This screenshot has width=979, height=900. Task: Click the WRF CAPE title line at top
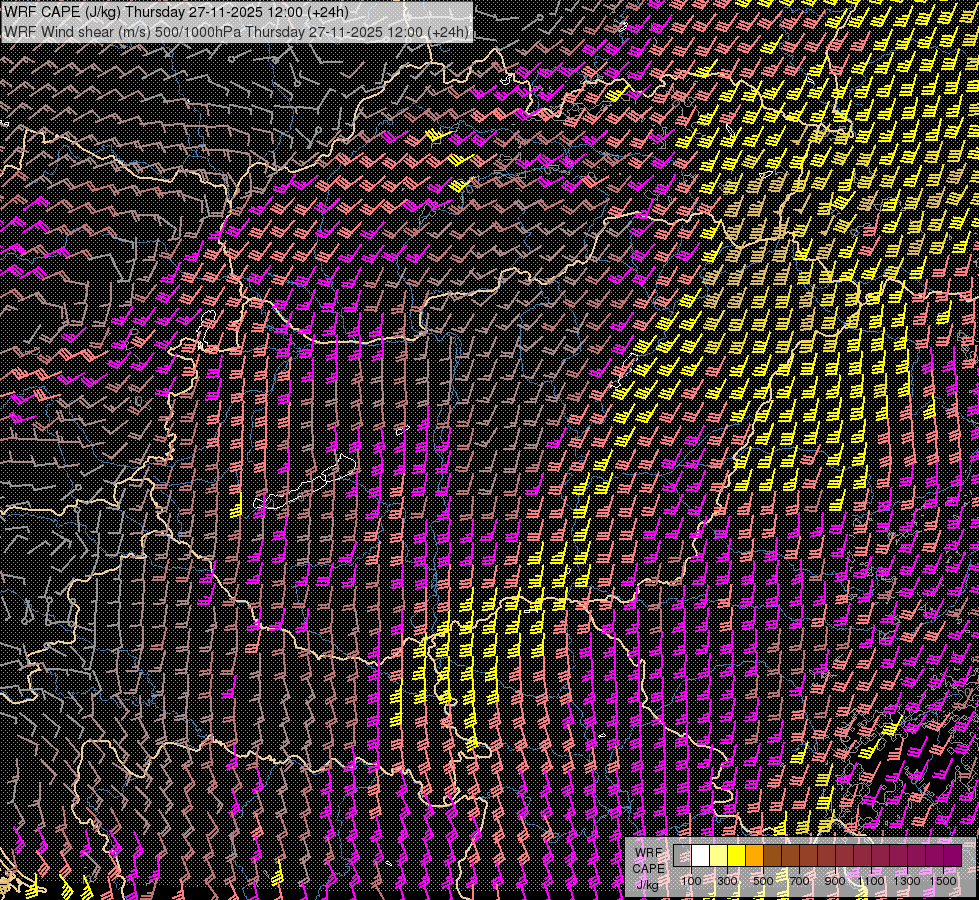click(x=177, y=12)
